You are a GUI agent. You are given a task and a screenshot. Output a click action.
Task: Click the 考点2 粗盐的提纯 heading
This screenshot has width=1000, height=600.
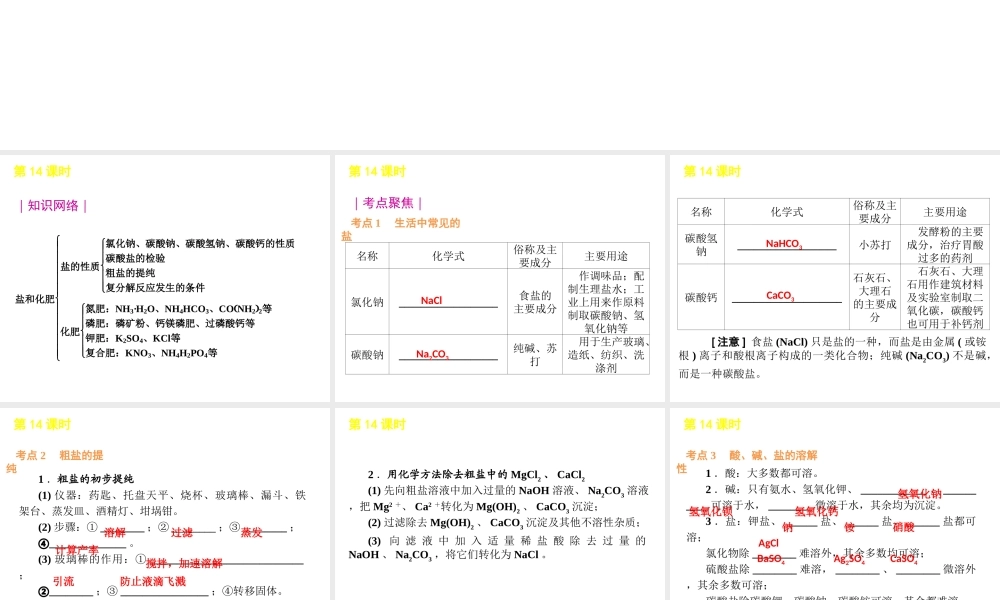55,462
